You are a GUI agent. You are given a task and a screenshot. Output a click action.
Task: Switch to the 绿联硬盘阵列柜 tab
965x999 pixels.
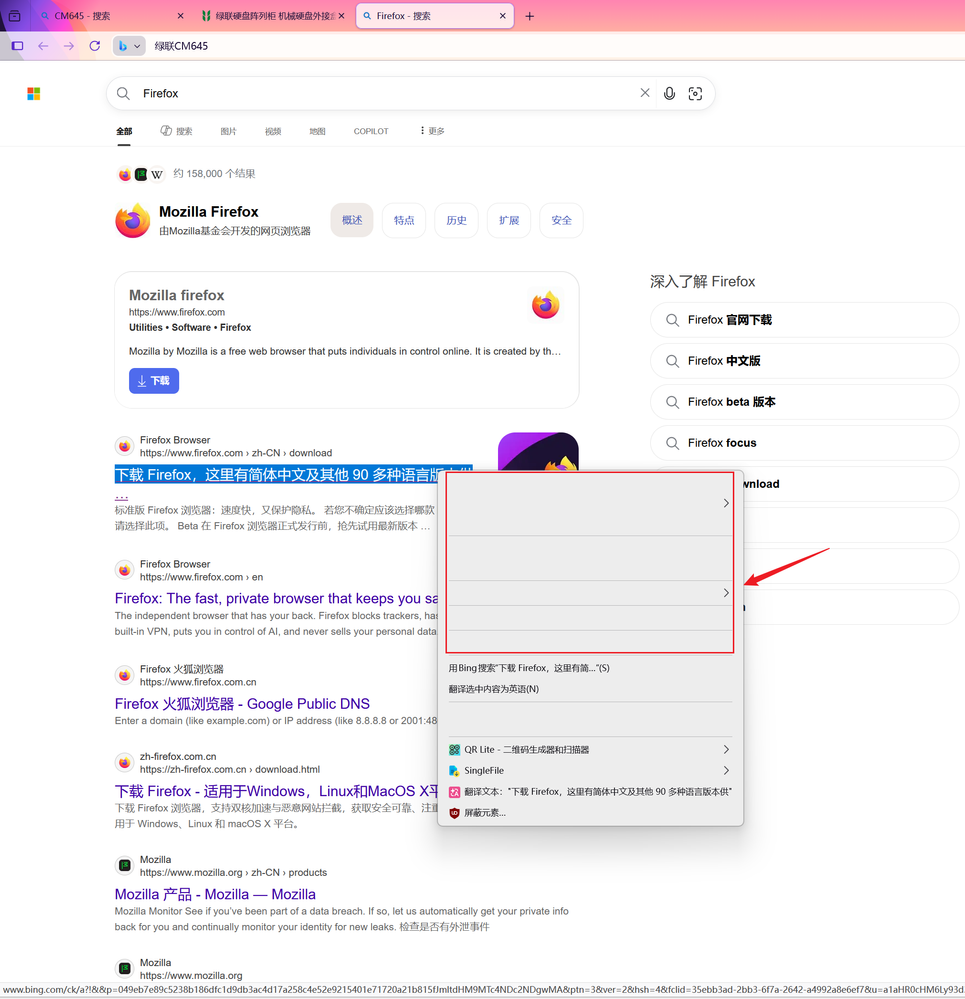[273, 16]
